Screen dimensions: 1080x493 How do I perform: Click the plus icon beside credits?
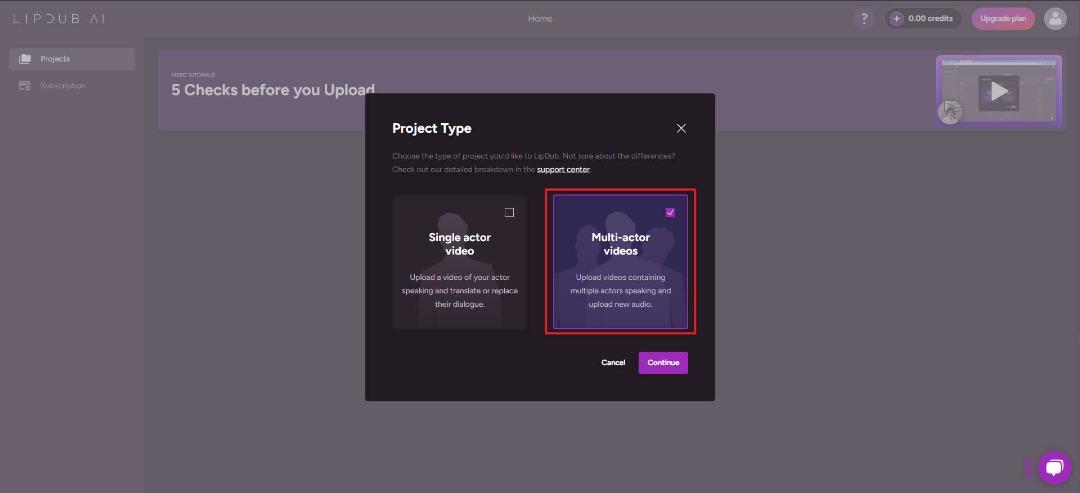[x=896, y=19]
